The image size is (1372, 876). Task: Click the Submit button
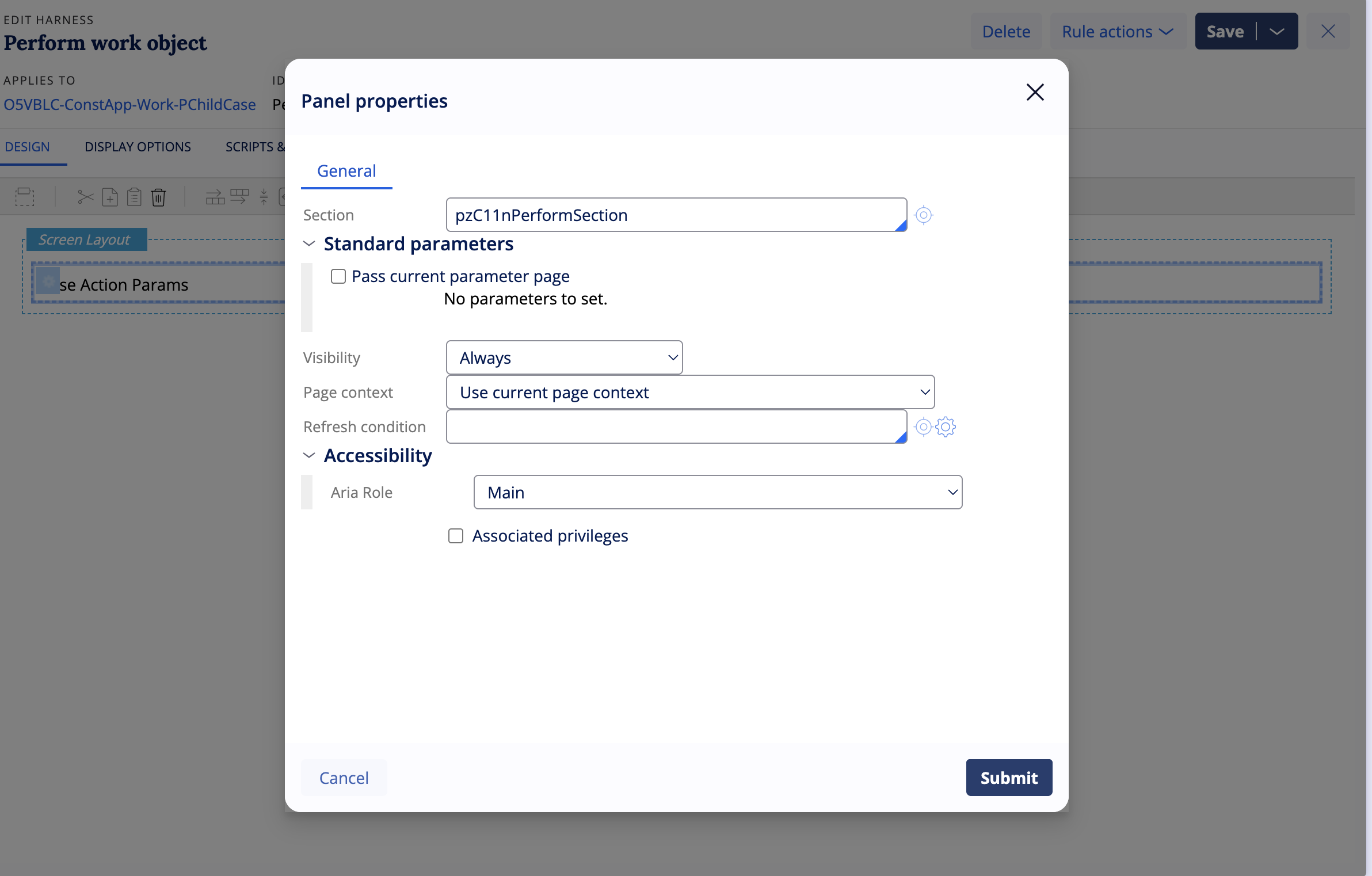1009,778
